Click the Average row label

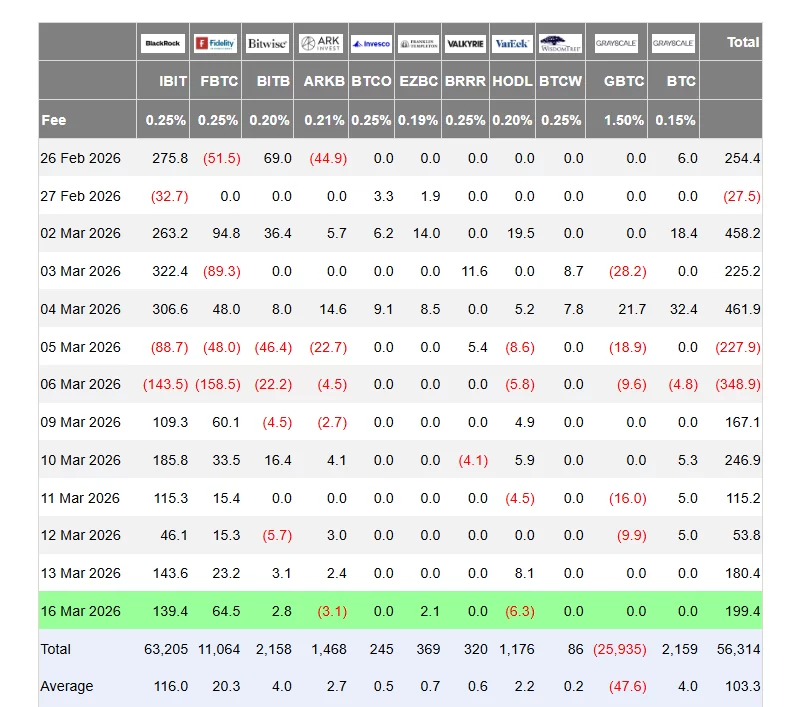click(x=67, y=686)
